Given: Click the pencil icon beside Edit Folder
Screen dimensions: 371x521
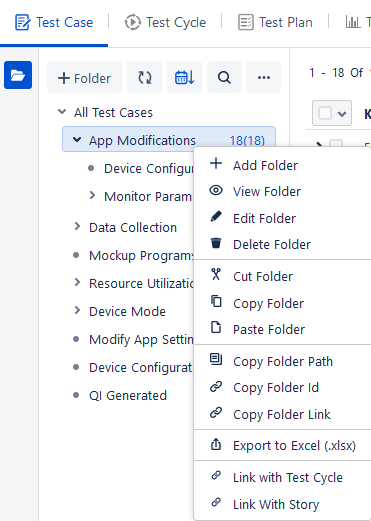Looking at the screenshot, I should click(x=216, y=216).
